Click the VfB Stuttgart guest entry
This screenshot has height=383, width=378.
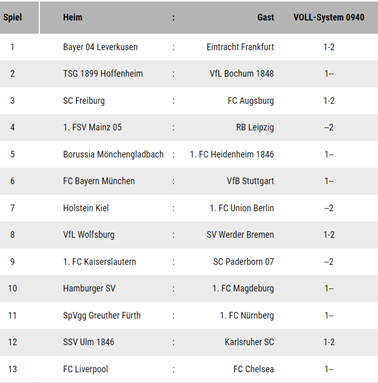point(250,181)
